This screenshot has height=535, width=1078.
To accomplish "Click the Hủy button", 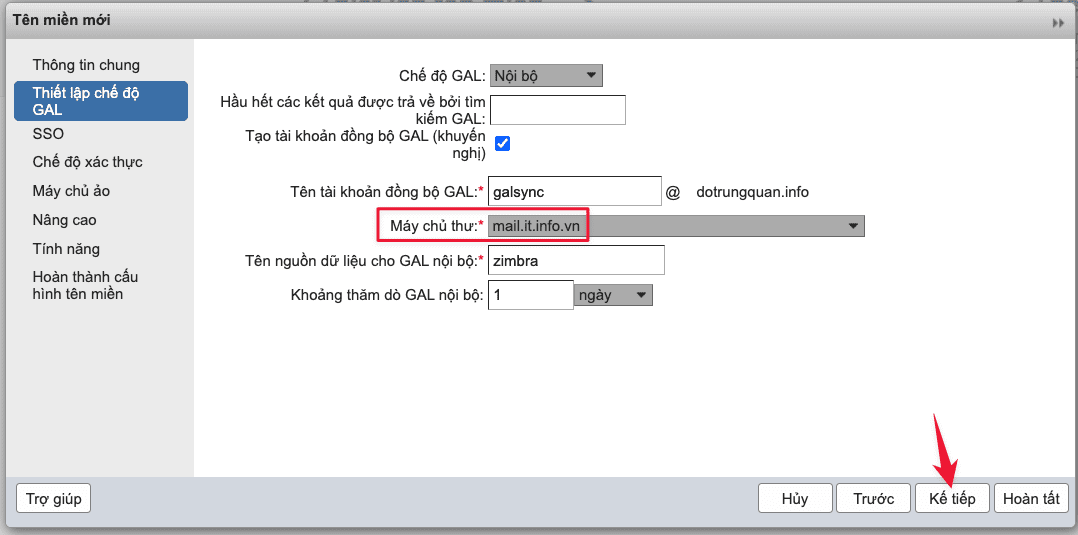I will coord(795,499).
